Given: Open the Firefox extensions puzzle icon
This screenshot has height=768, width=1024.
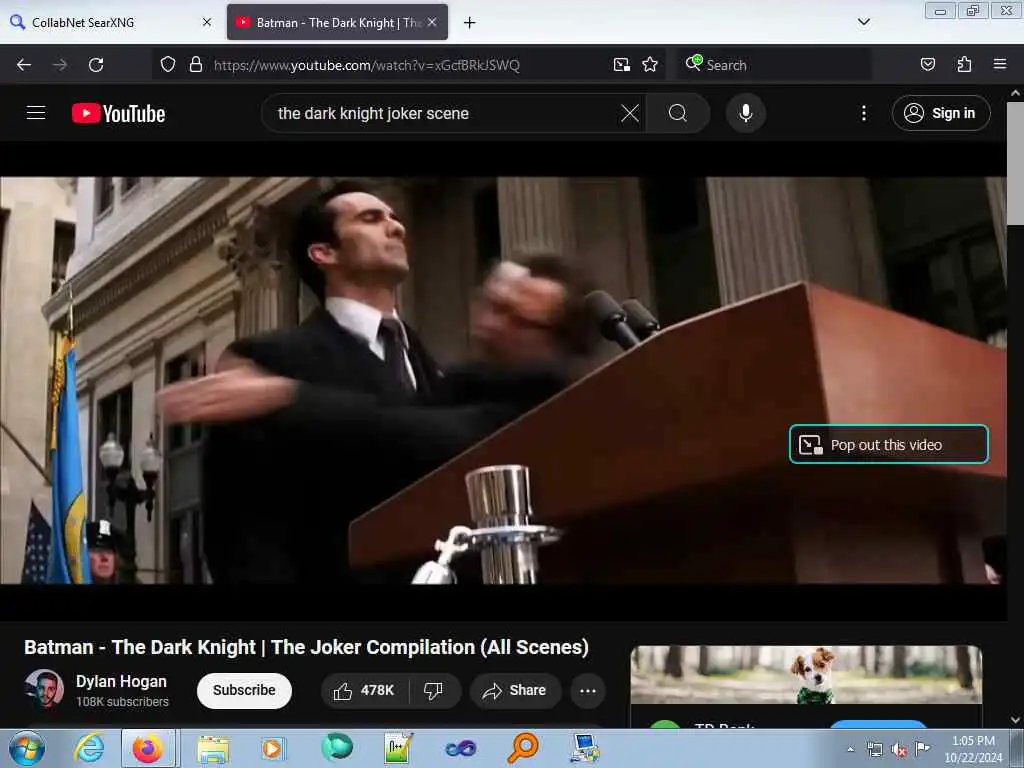Looking at the screenshot, I should (x=964, y=65).
